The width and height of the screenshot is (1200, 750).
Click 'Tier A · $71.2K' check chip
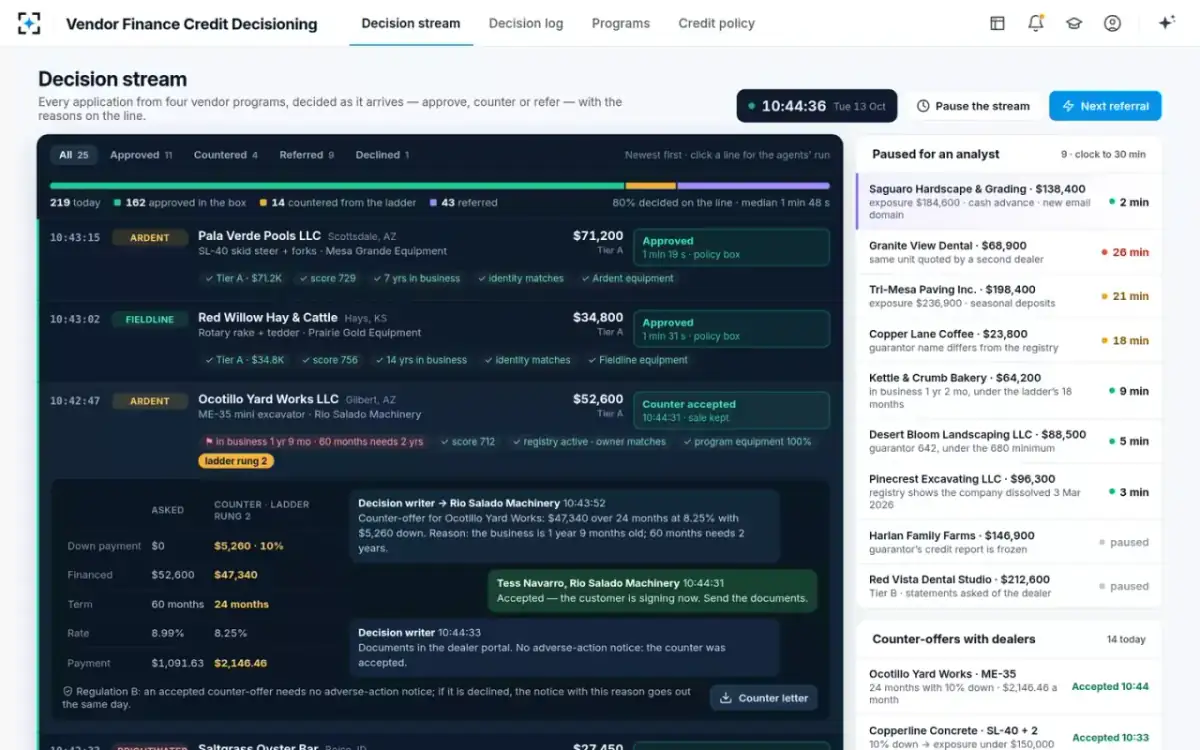[x=243, y=278]
